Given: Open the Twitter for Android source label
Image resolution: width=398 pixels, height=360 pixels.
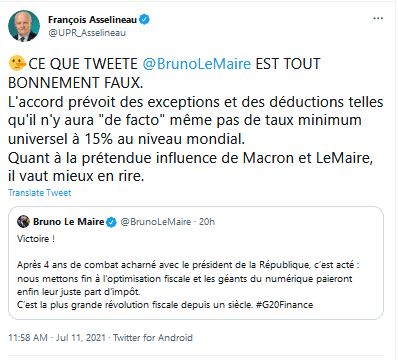Looking at the screenshot, I should (x=153, y=338).
